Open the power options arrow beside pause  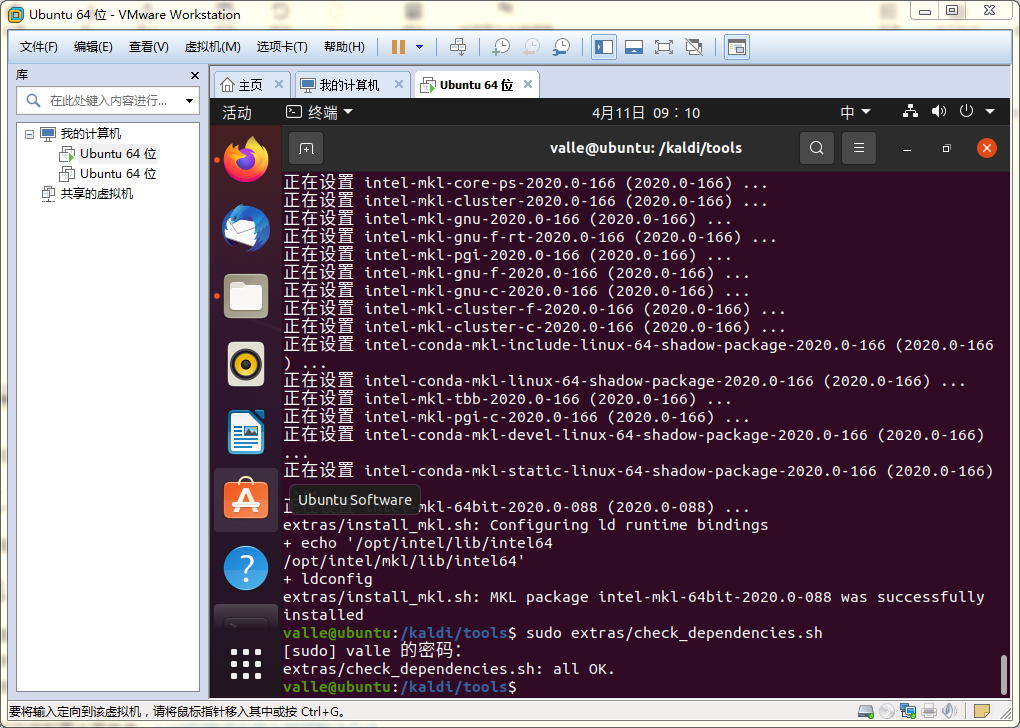pos(420,47)
